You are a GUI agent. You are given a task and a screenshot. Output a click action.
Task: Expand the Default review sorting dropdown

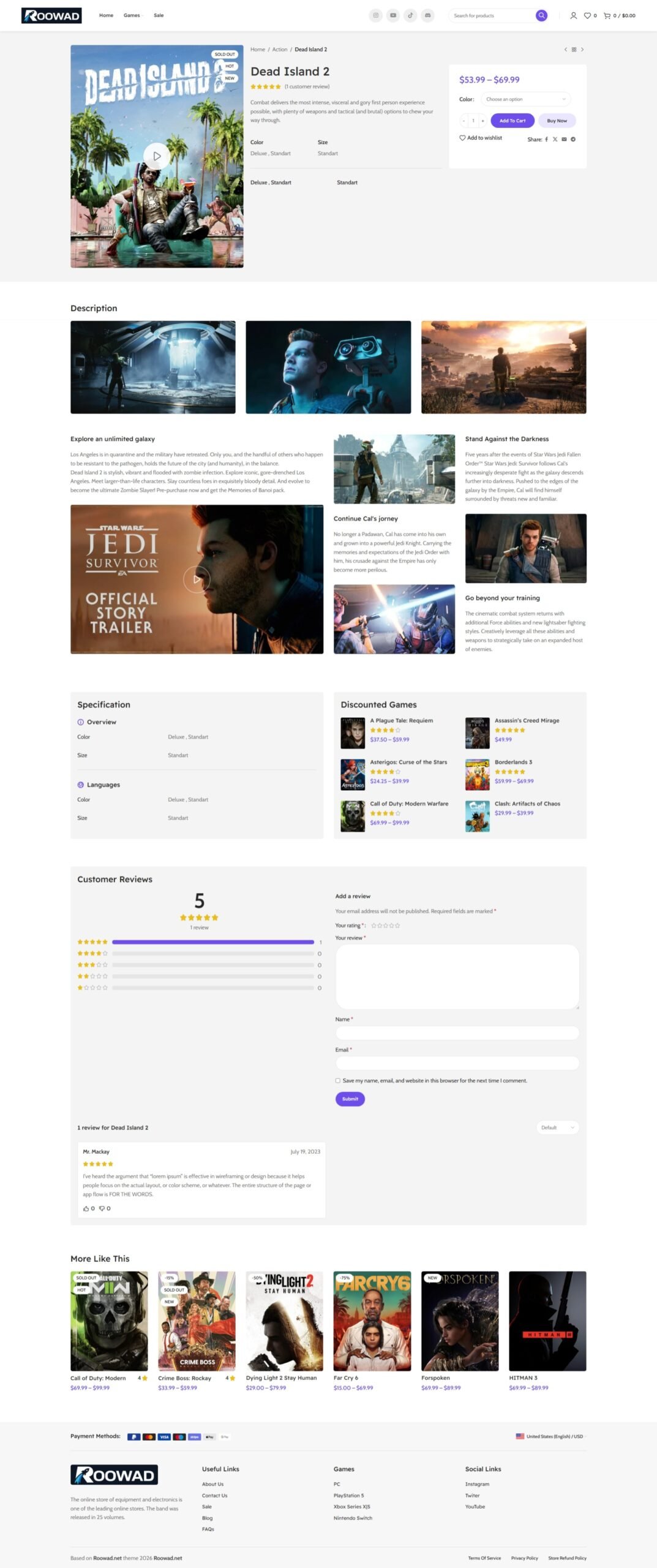coord(557,1128)
